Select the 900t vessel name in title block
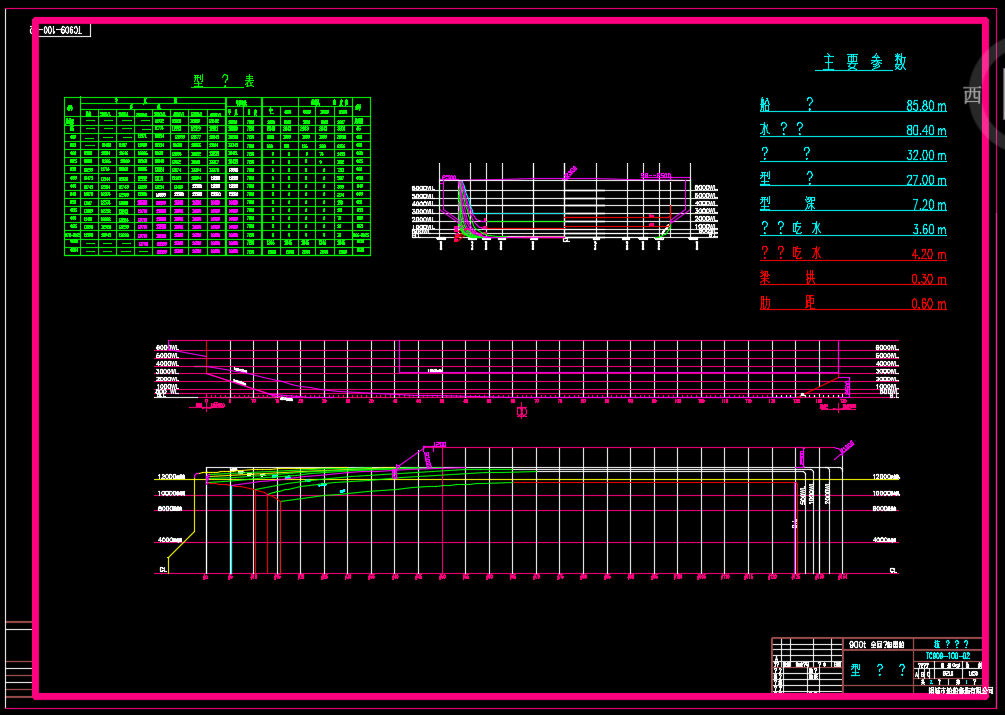 tap(876, 645)
